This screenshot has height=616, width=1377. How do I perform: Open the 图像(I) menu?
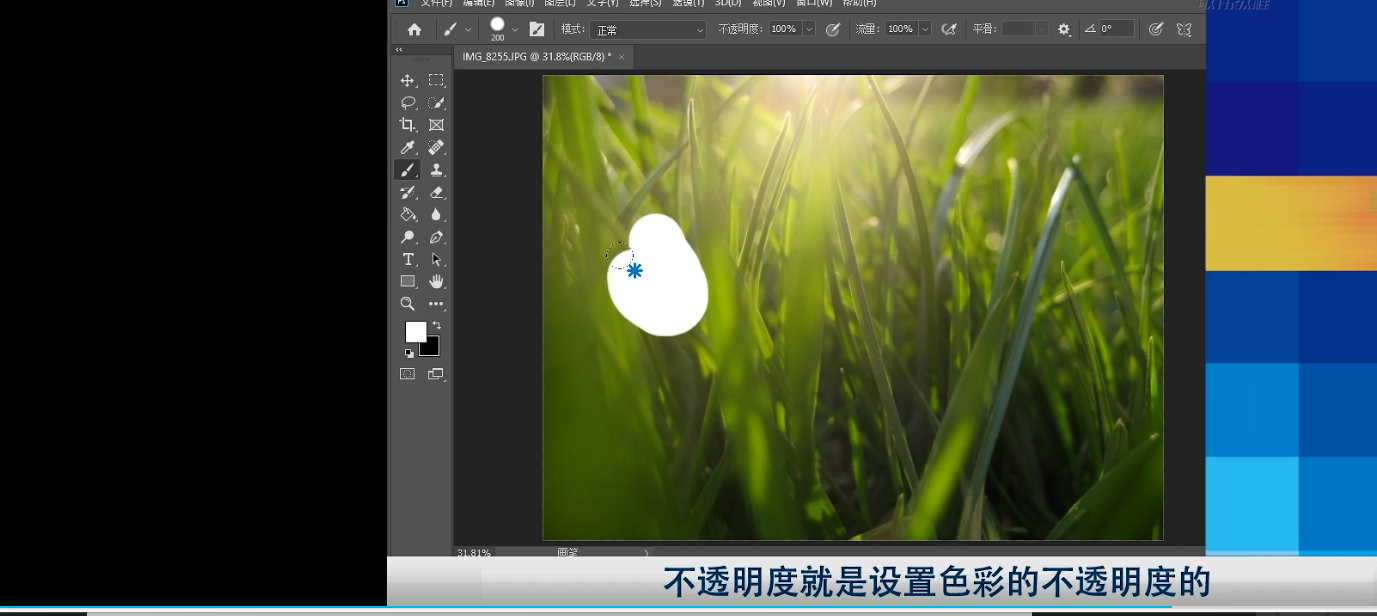click(x=520, y=3)
